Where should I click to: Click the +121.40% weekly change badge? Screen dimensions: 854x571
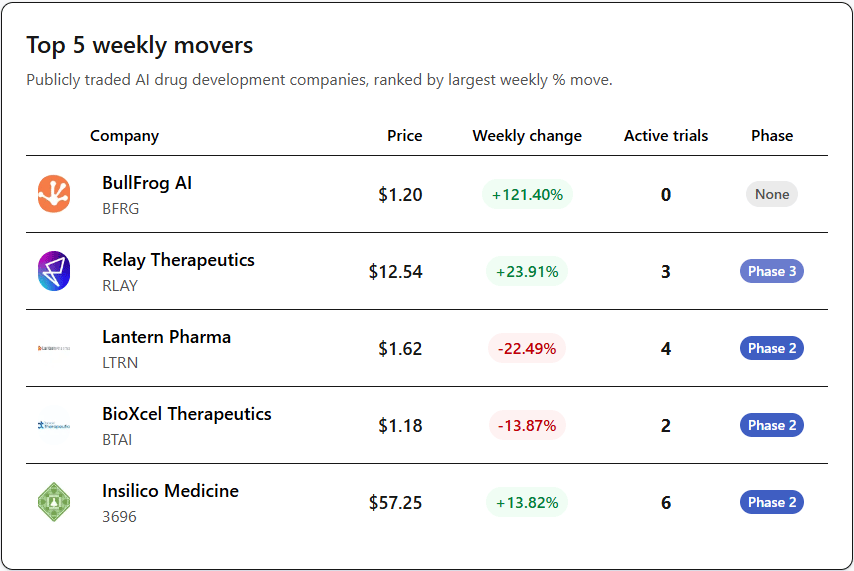(527, 195)
